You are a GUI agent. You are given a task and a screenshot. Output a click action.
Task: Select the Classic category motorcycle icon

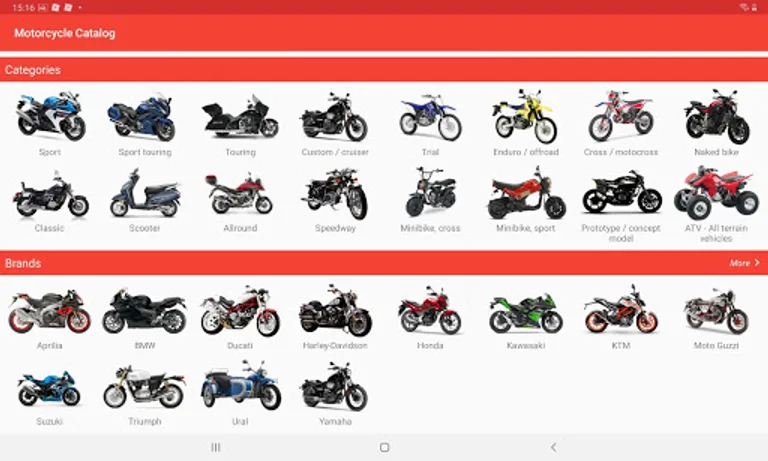click(x=50, y=194)
